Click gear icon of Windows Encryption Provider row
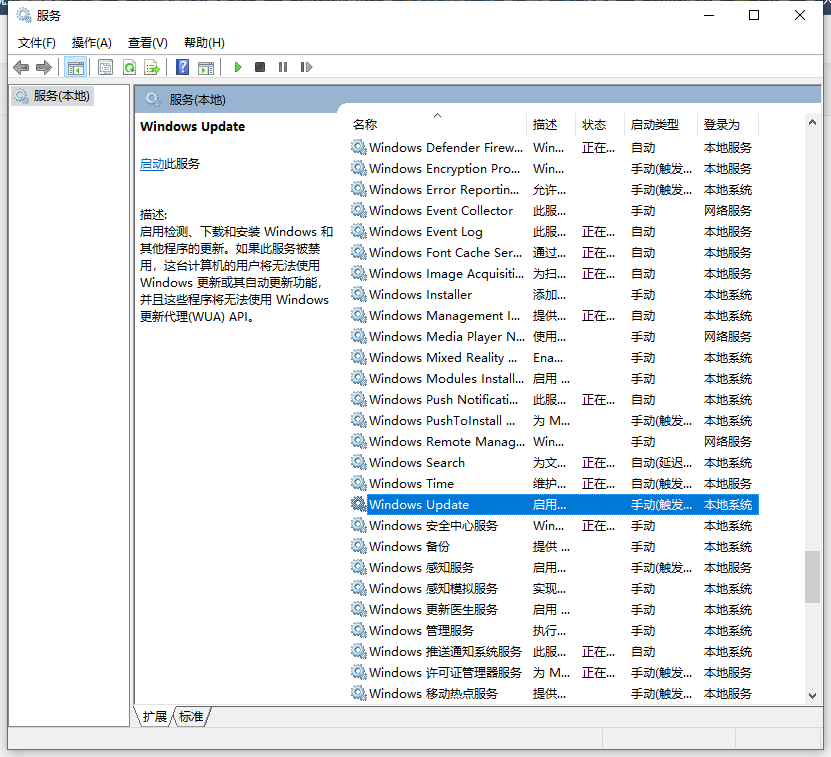The height and width of the screenshot is (757, 831). pos(359,169)
